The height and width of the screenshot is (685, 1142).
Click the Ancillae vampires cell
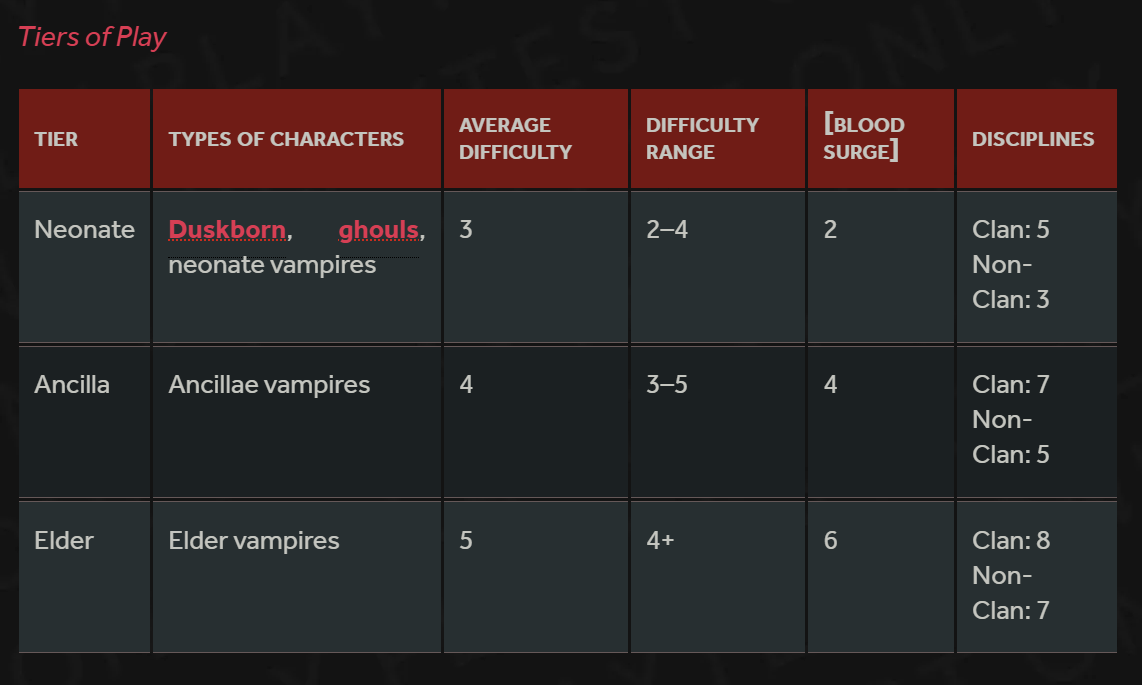pyautogui.click(x=296, y=422)
